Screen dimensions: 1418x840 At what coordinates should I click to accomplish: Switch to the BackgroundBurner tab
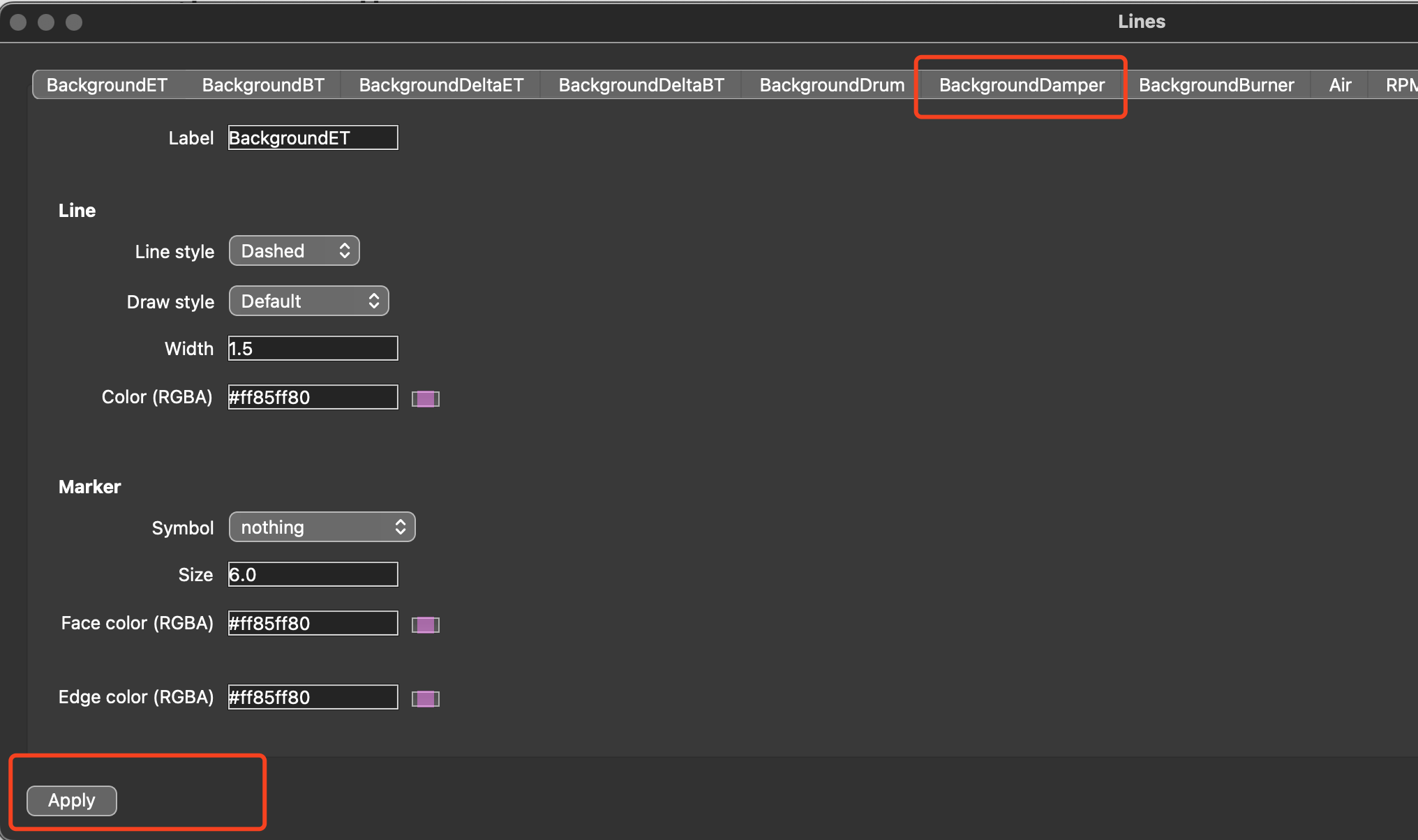1216,85
